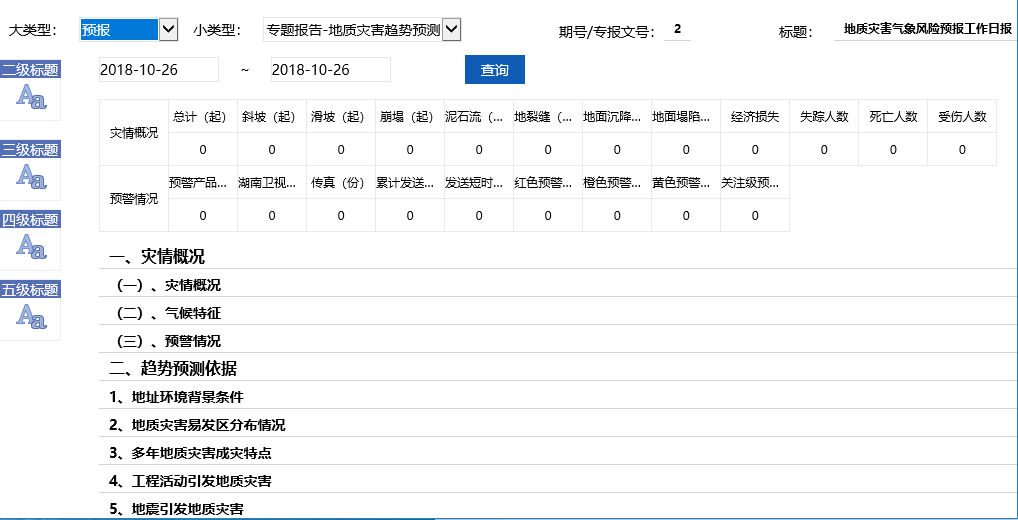Screen dimensions: 1018x520
Task: Expand the 小类型 dropdown list
Action: tap(451, 30)
